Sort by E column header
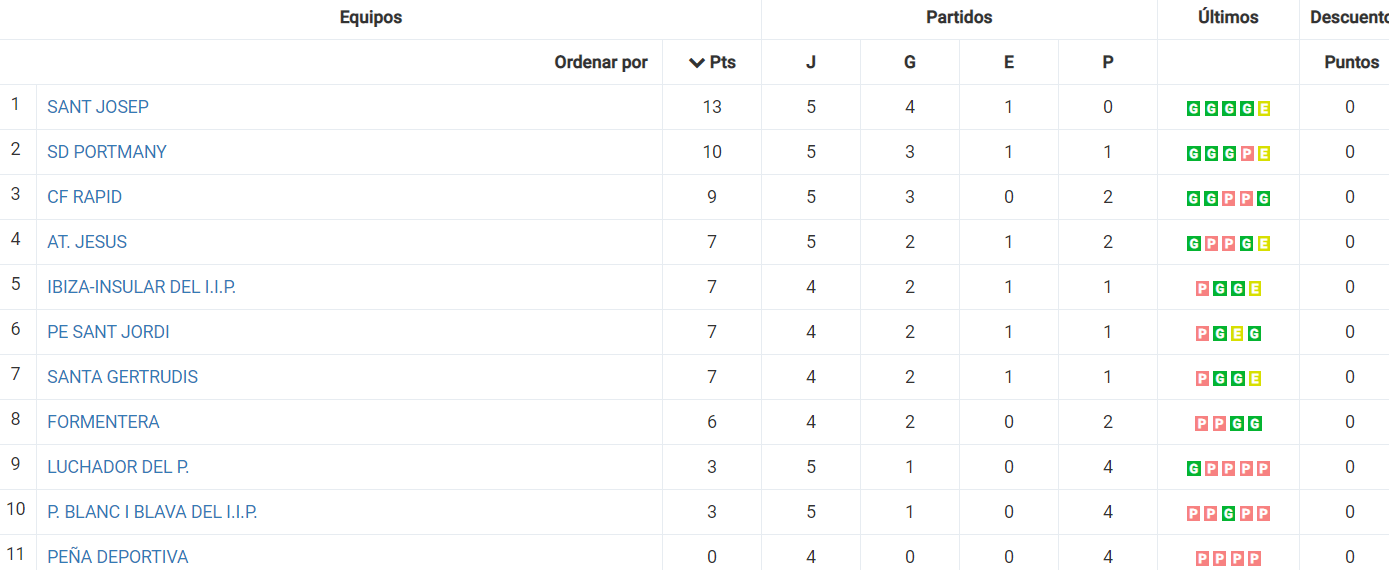The image size is (1389, 570). (x=1009, y=62)
